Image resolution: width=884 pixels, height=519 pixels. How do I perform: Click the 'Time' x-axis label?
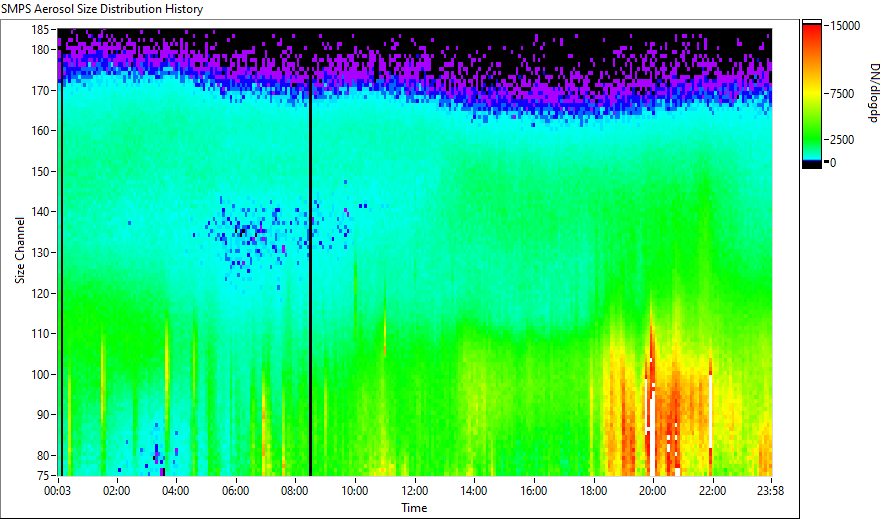[x=414, y=508]
